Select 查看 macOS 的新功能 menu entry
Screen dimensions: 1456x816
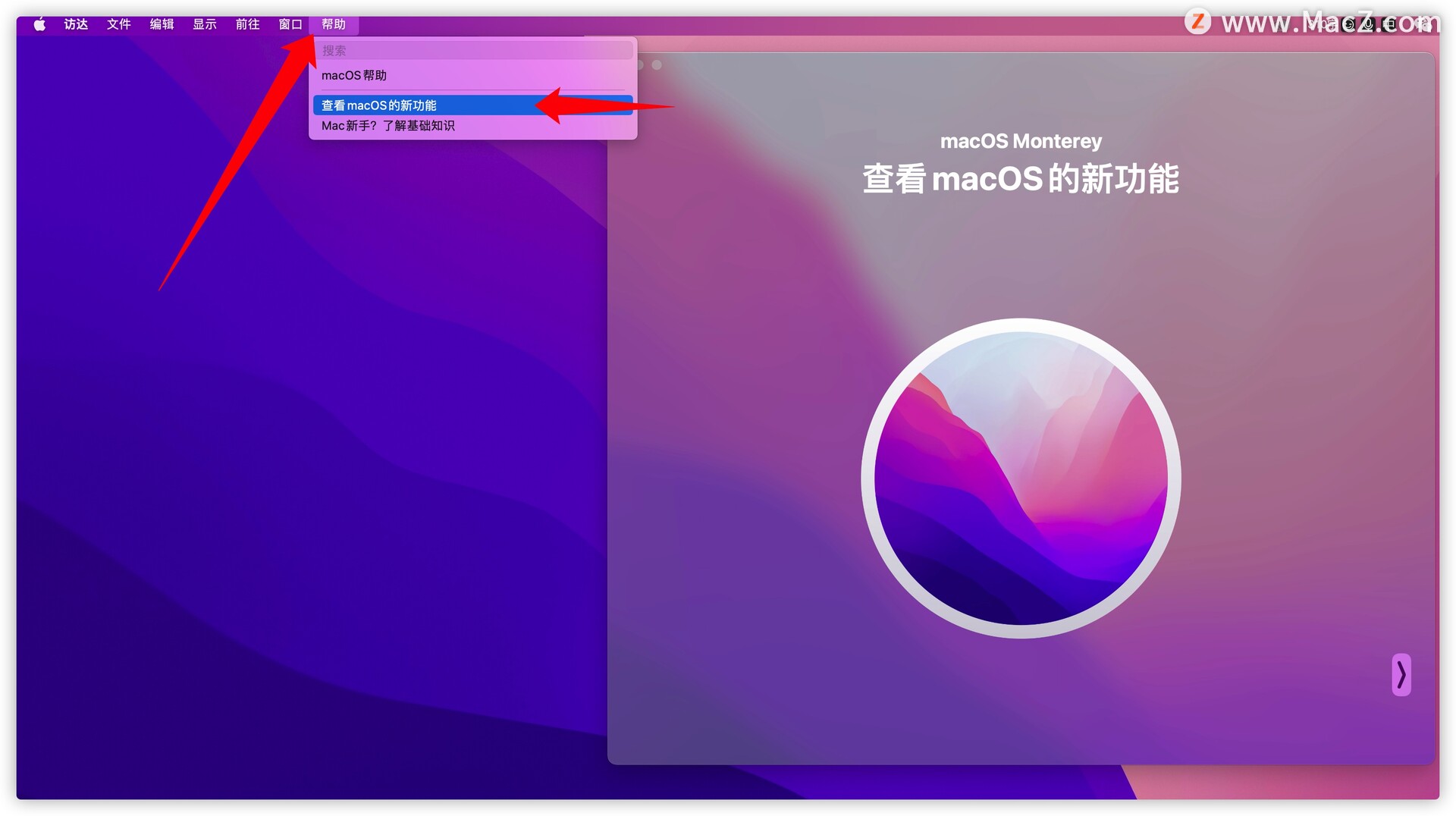coord(473,105)
